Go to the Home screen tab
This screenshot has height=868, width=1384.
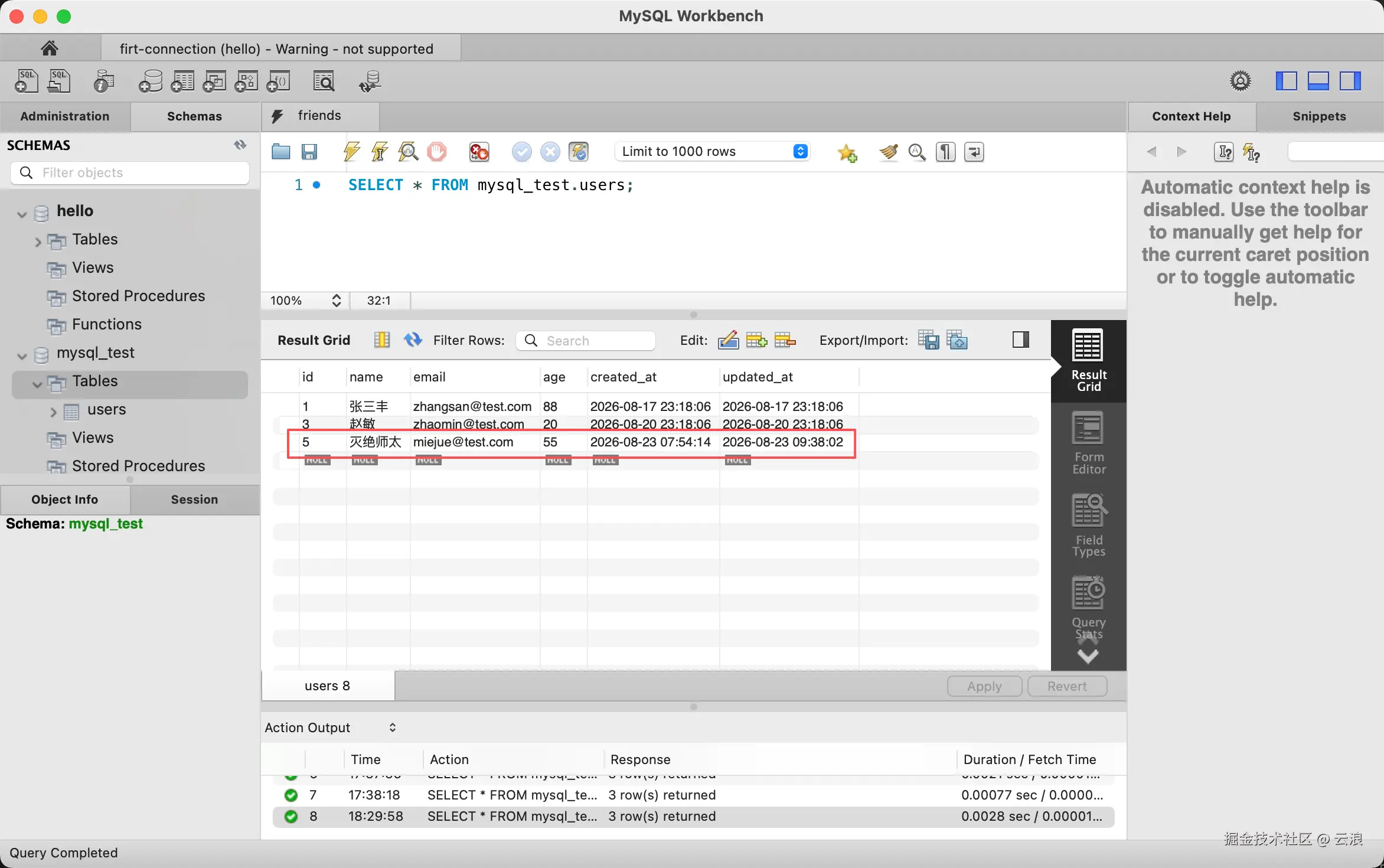50,48
